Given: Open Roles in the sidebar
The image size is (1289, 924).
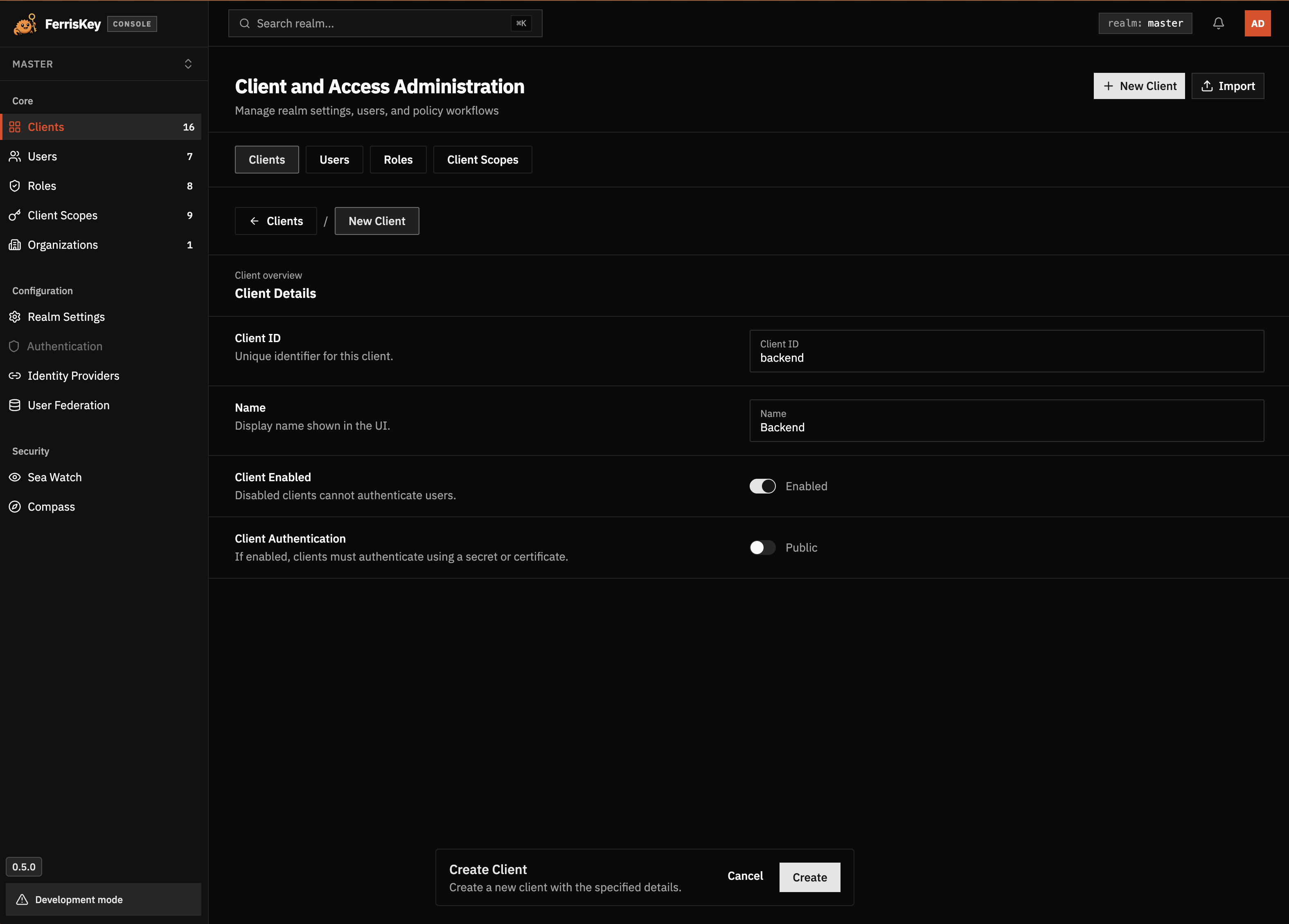Looking at the screenshot, I should pyautogui.click(x=101, y=186).
